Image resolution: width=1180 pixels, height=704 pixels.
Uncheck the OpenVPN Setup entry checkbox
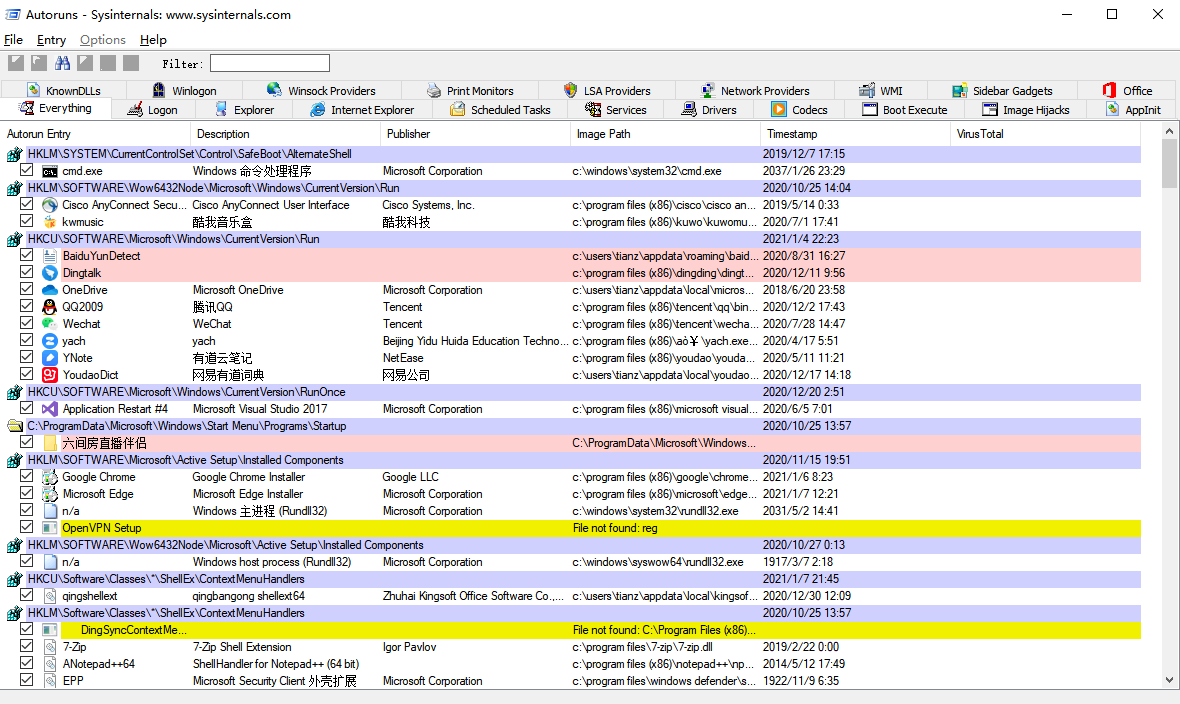point(26,527)
